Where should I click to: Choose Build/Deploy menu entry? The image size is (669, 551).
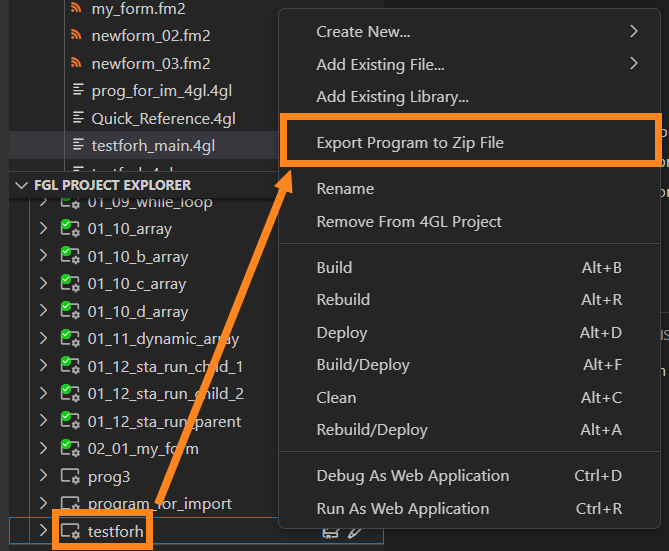click(469, 365)
